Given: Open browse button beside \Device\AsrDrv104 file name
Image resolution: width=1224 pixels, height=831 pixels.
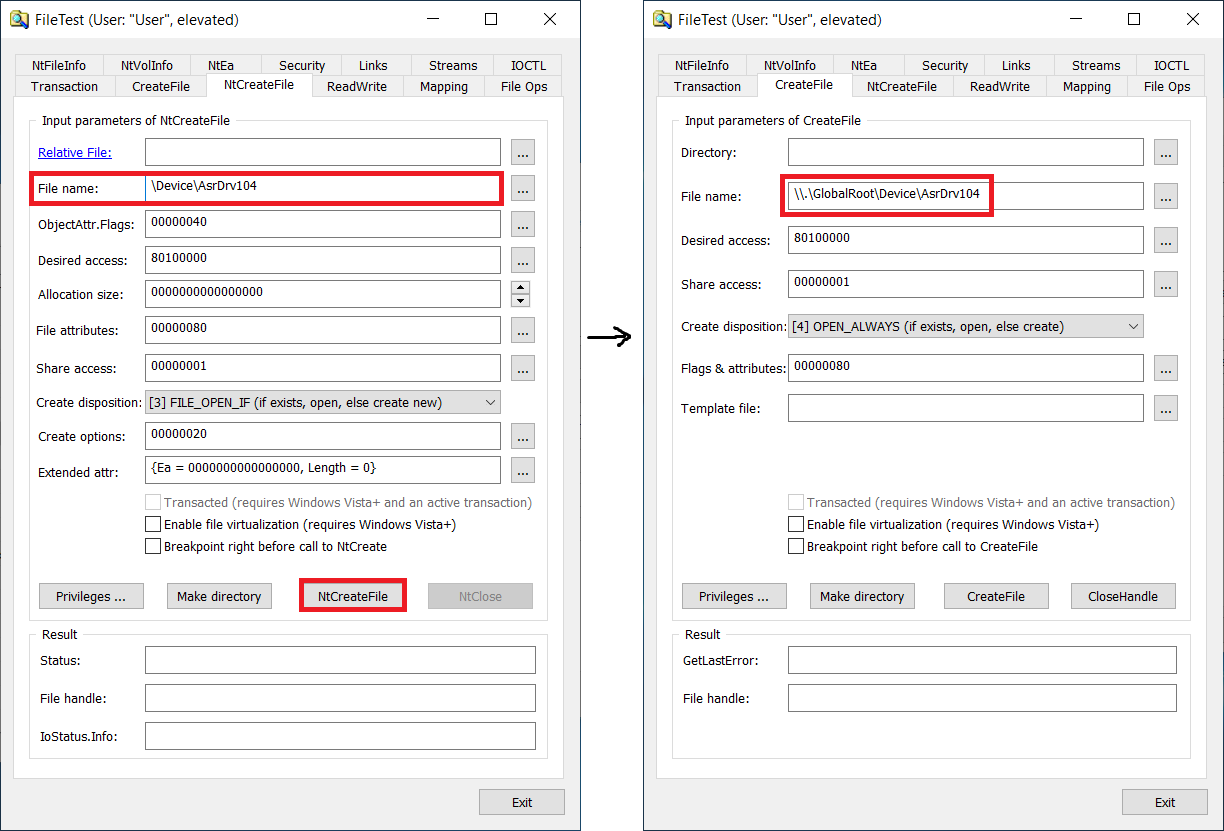Looking at the screenshot, I should 523,188.
